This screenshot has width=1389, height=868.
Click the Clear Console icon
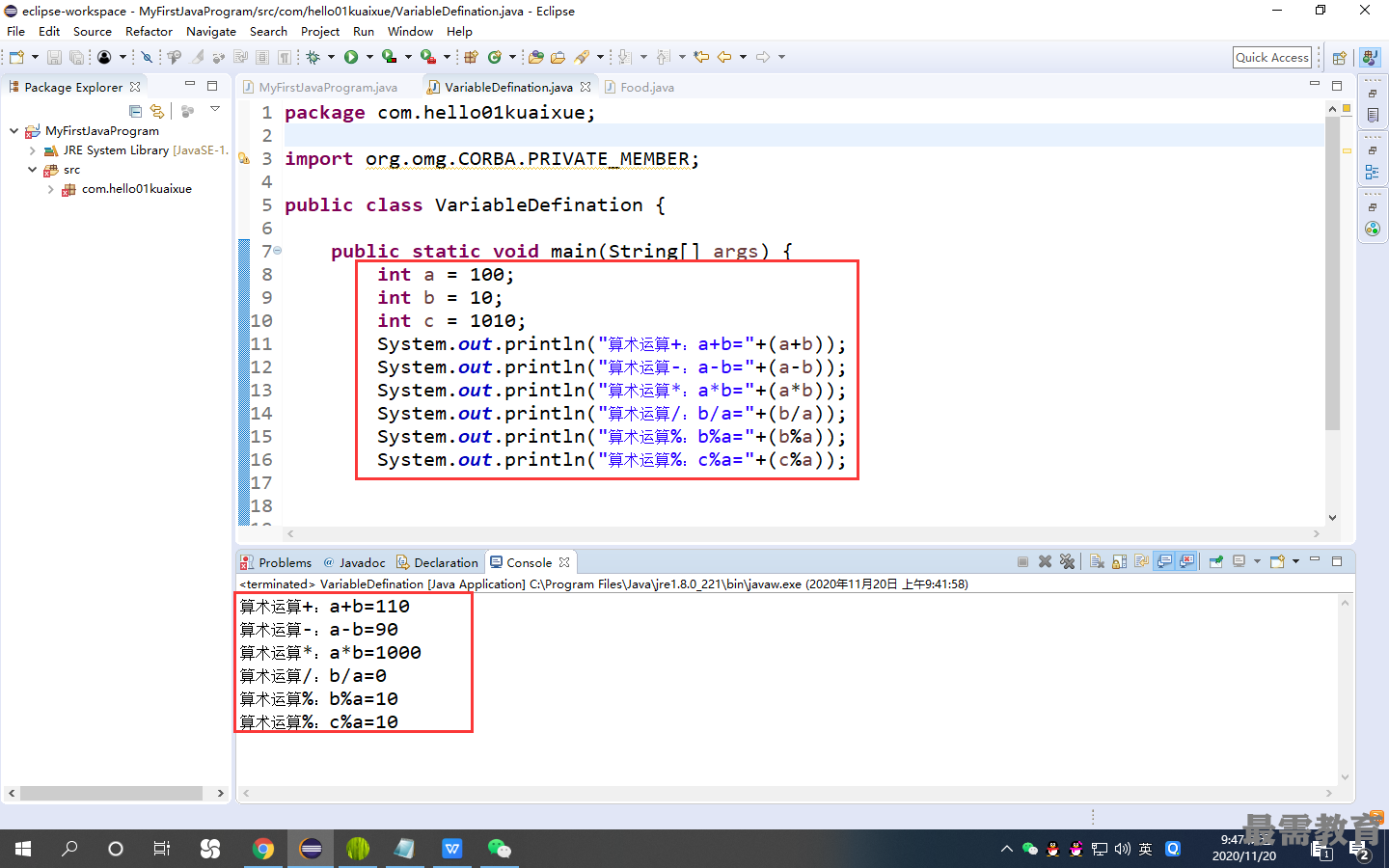1097,561
